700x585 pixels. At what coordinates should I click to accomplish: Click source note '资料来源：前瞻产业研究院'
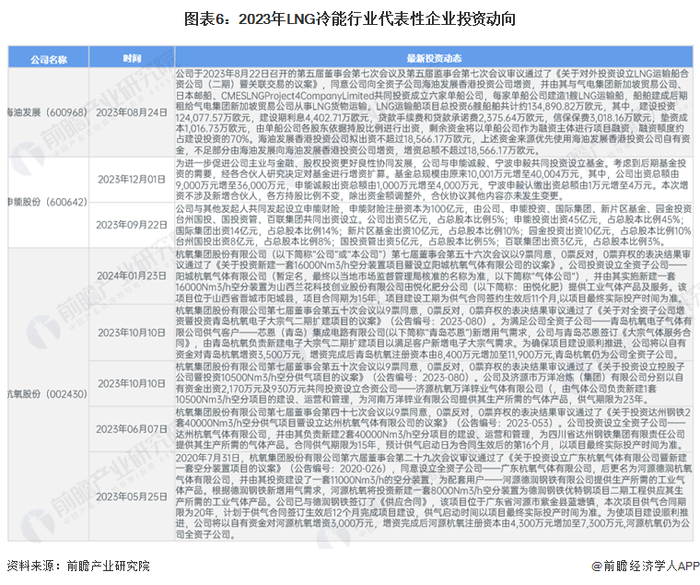79,566
